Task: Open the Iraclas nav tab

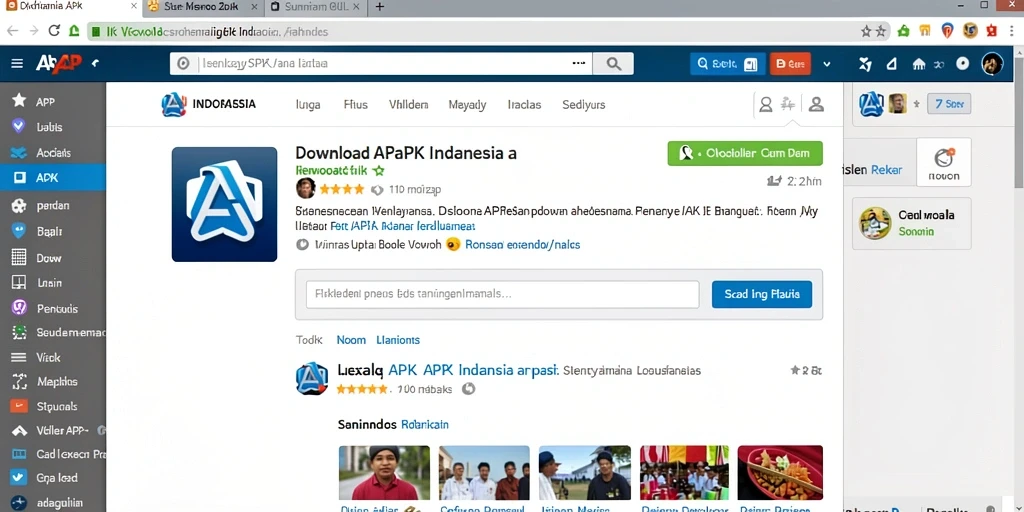Action: (524, 104)
